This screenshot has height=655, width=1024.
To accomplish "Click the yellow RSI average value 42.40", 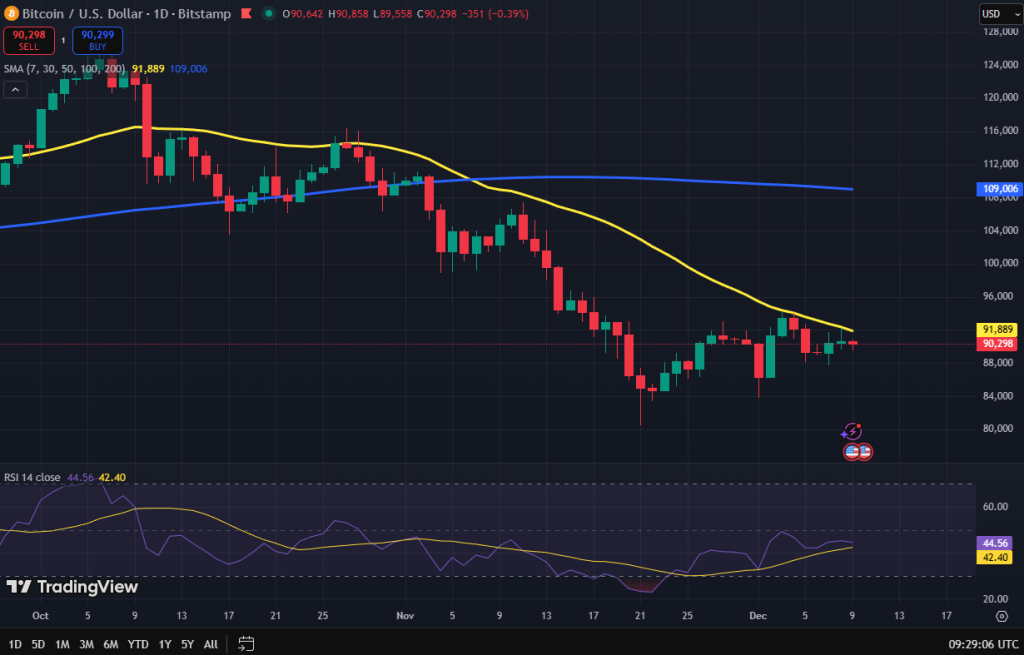I will click(112, 477).
